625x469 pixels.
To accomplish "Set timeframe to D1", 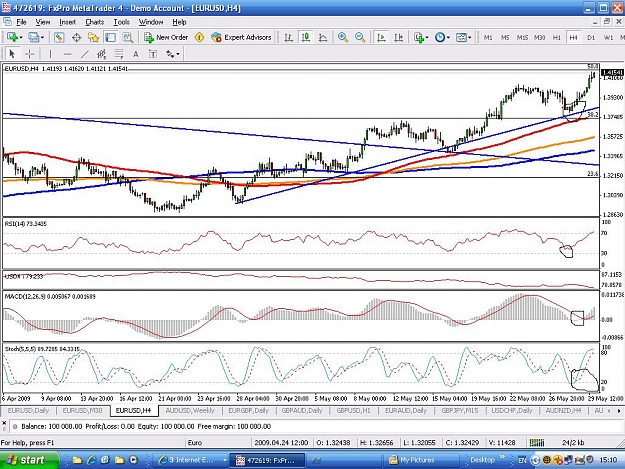I will 591,37.
